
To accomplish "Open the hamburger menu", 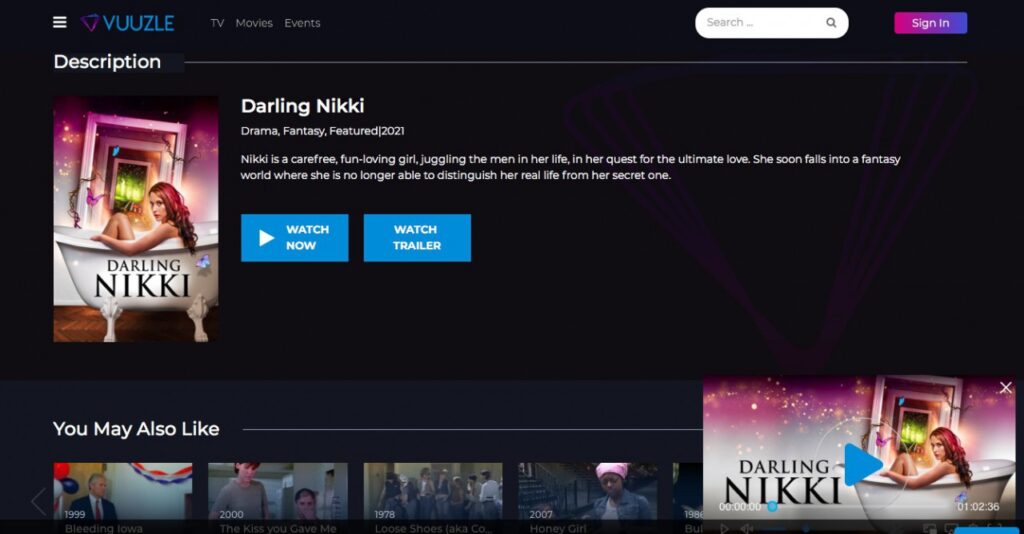I will point(60,22).
